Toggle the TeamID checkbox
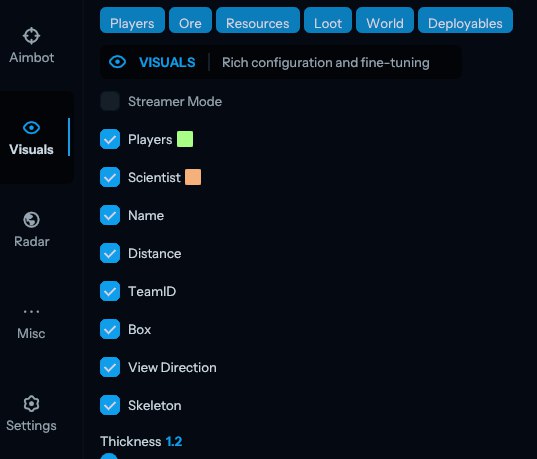The width and height of the screenshot is (537, 459). pos(110,291)
